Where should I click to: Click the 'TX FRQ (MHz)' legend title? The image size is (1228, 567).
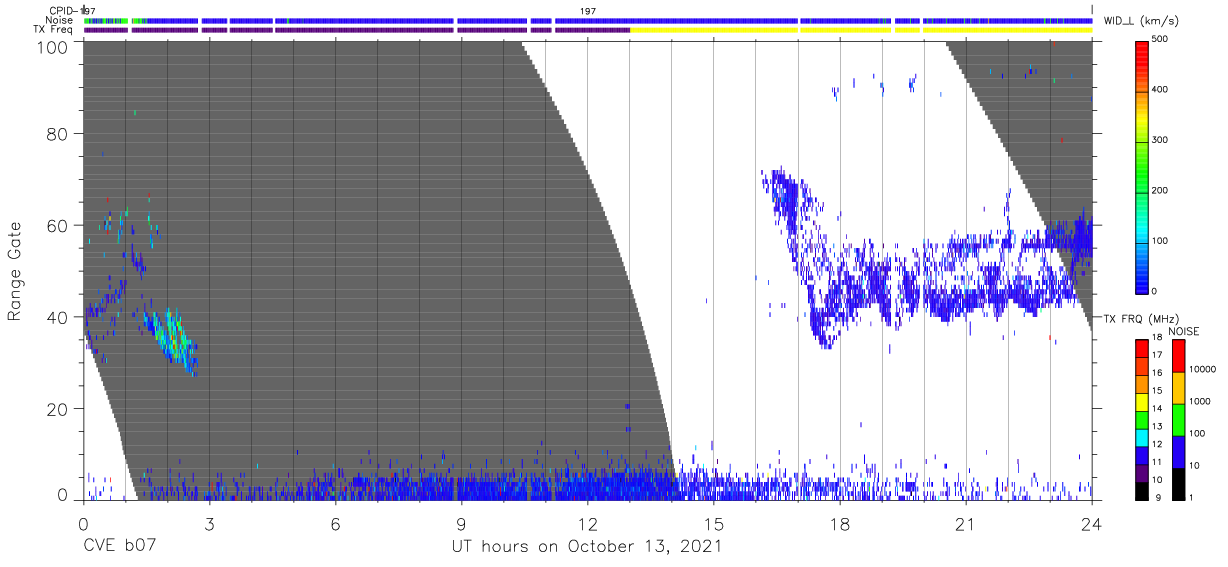click(1141, 319)
